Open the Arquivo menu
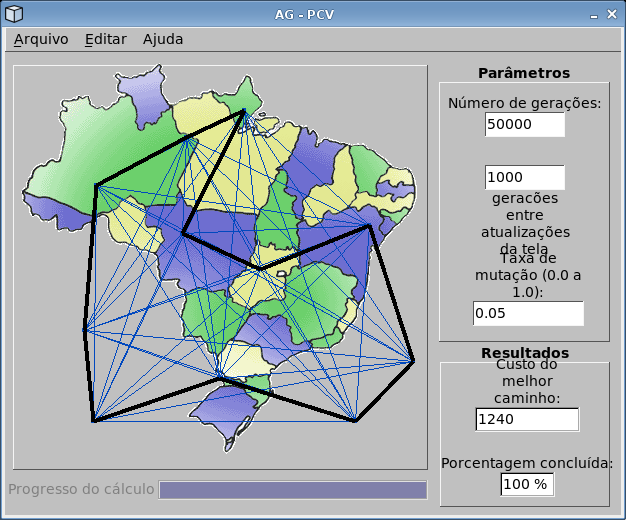This screenshot has width=626, height=520. point(41,39)
